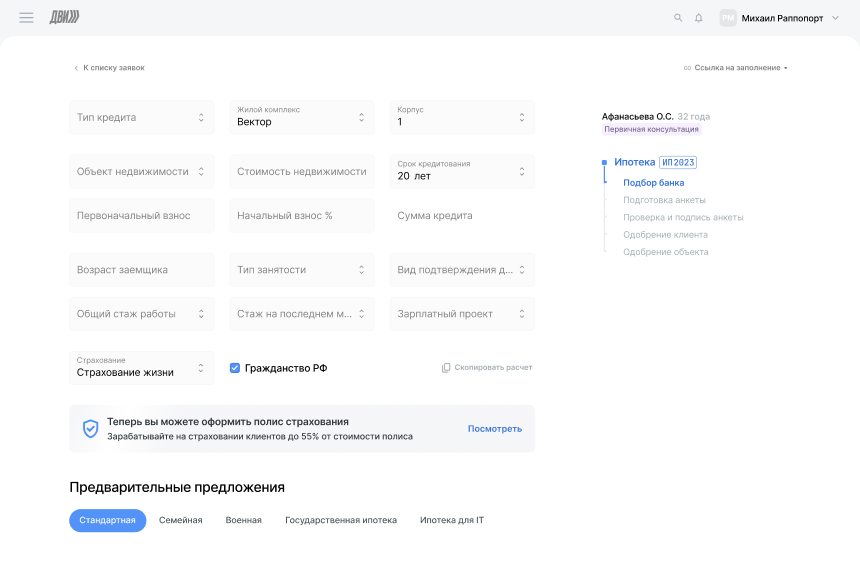Open Страхование жизни dropdown
Screen dimensions: 860x580
[142, 368]
